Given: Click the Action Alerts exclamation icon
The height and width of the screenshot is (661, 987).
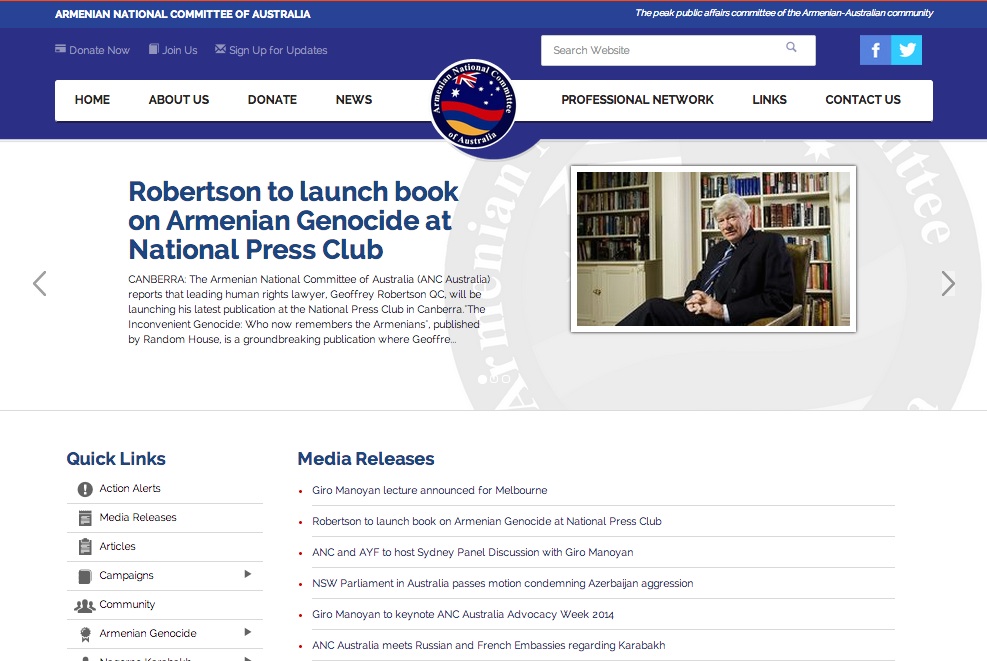Looking at the screenshot, I should point(85,489).
